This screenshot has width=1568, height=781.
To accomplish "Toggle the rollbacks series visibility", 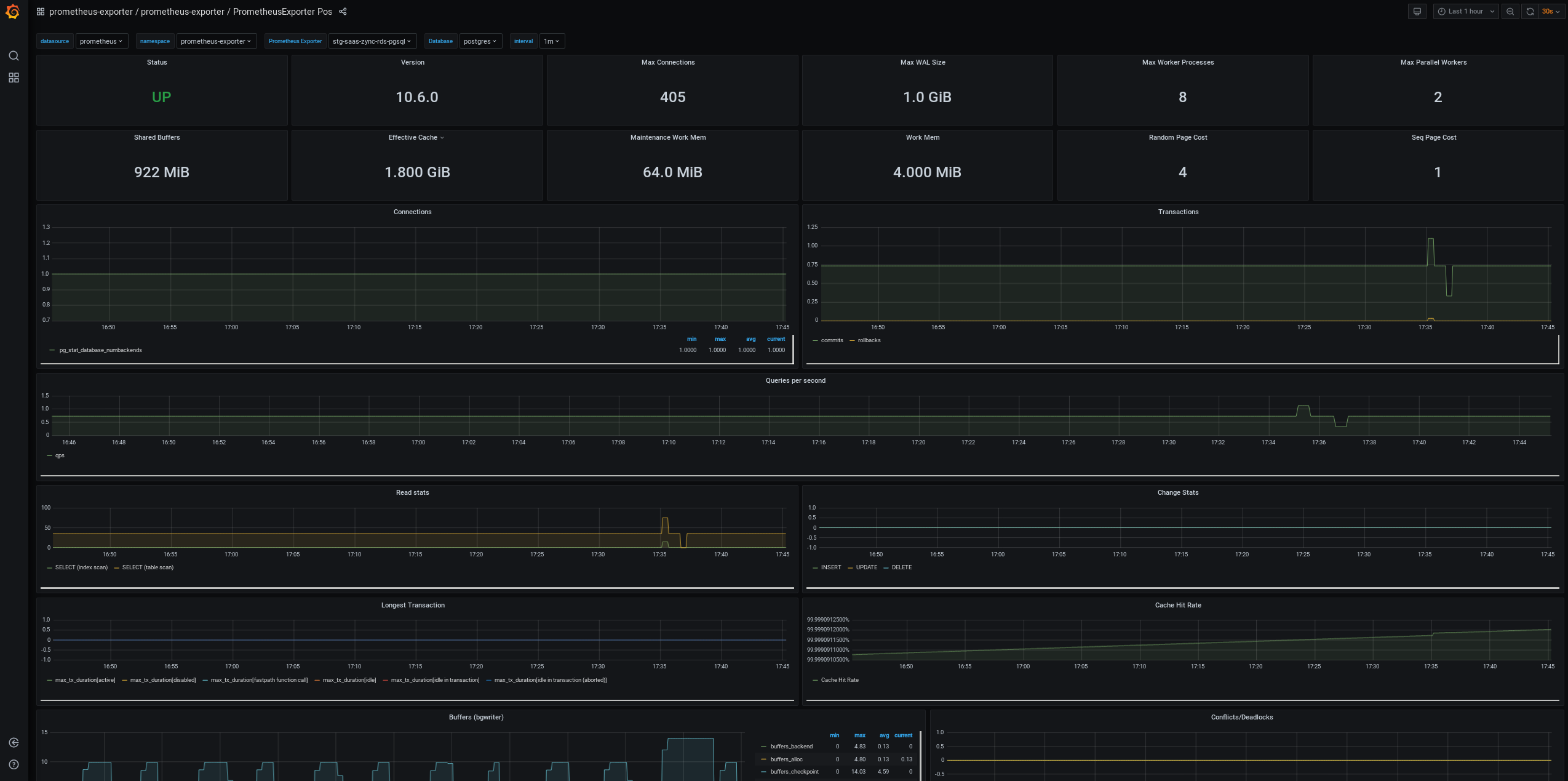I will tap(869, 340).
